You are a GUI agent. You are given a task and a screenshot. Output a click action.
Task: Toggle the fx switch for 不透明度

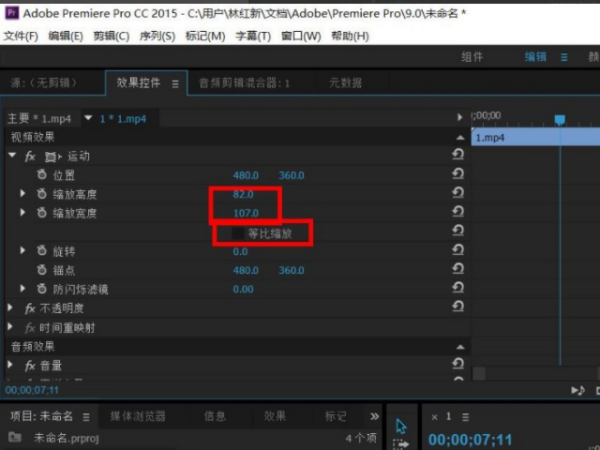coord(30,308)
